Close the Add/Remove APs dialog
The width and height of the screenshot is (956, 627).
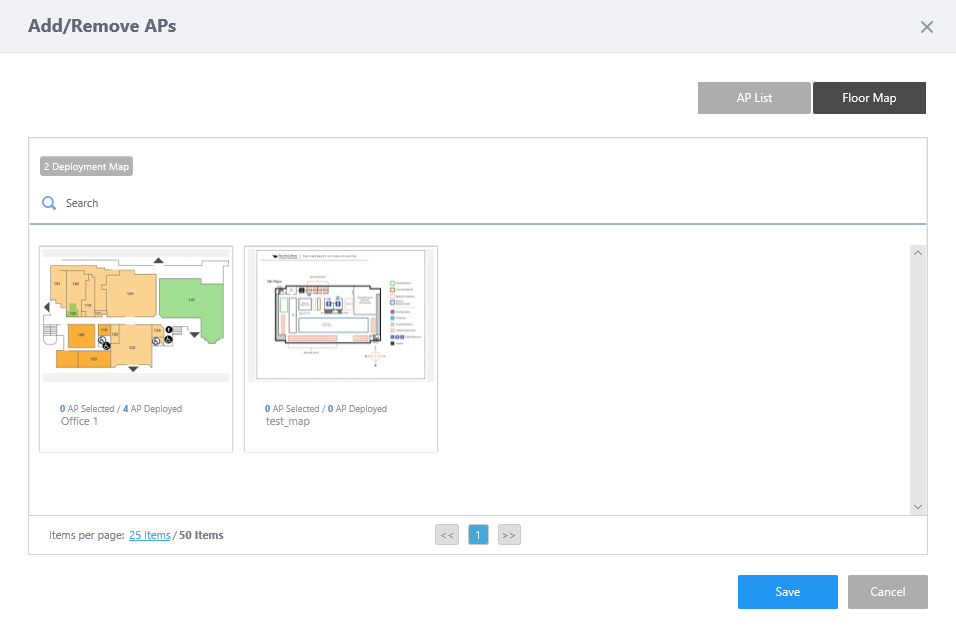point(926,27)
